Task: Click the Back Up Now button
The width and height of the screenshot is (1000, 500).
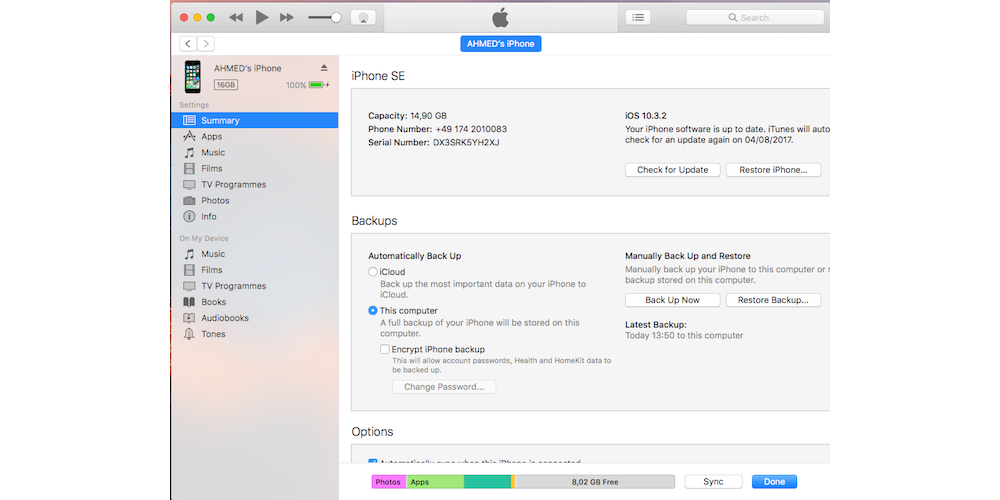Action: 672,300
